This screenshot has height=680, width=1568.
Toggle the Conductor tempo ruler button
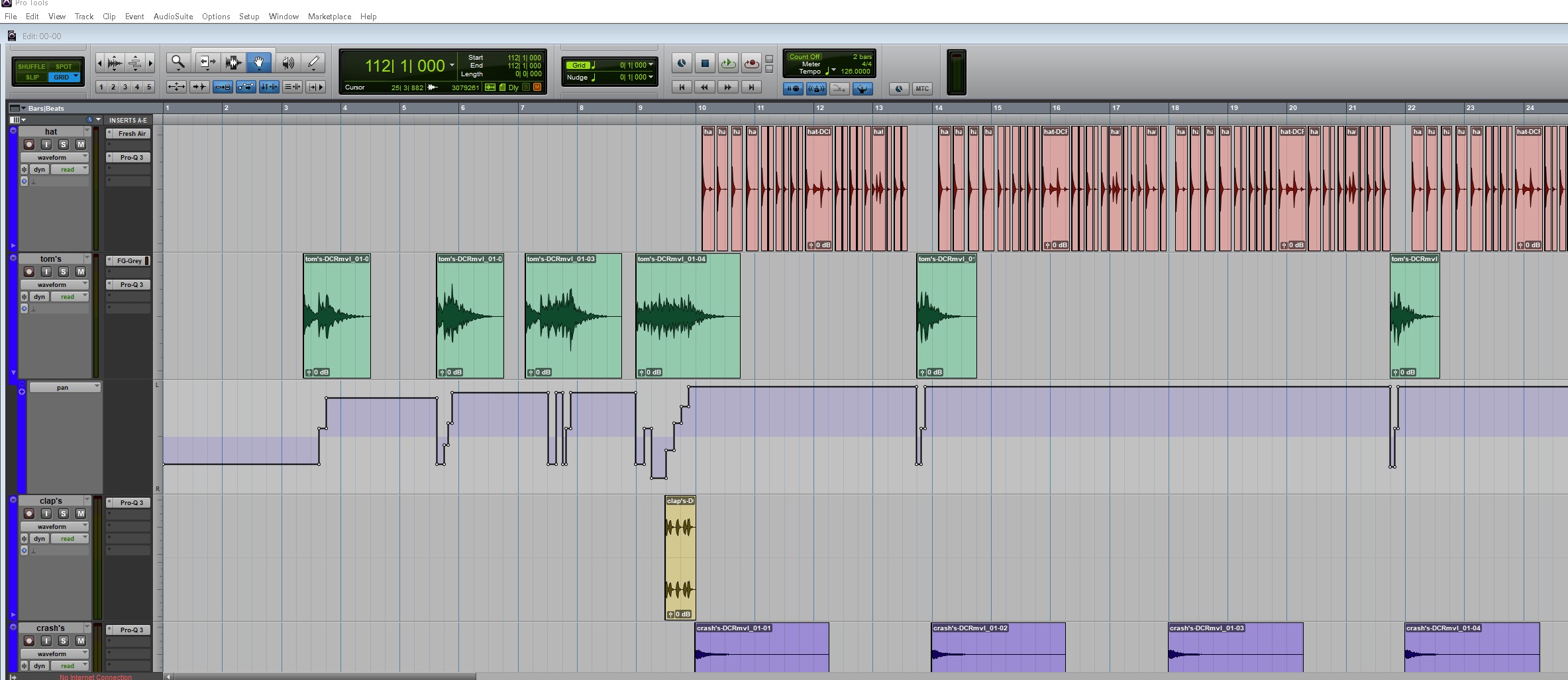(862, 88)
